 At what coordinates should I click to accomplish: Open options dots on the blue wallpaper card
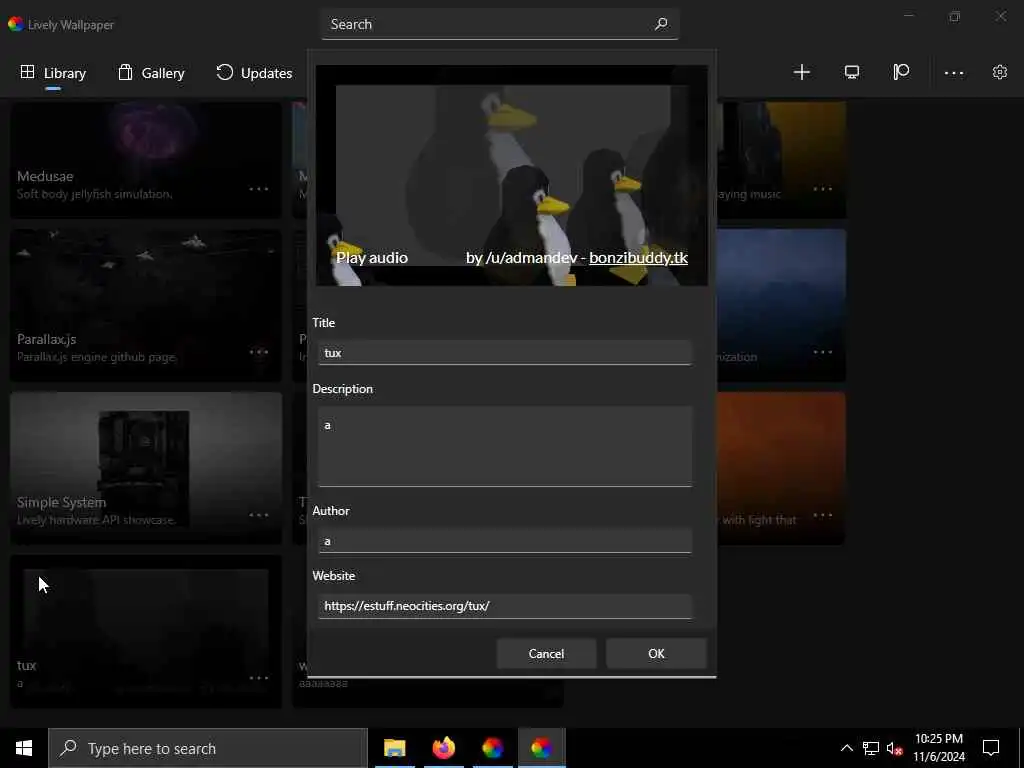(823, 351)
